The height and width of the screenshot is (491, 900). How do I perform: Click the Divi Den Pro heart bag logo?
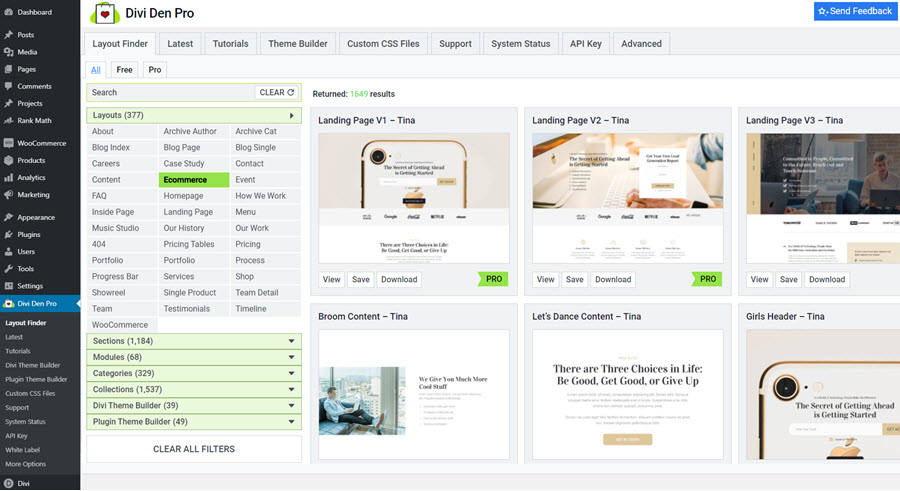pyautogui.click(x=104, y=13)
